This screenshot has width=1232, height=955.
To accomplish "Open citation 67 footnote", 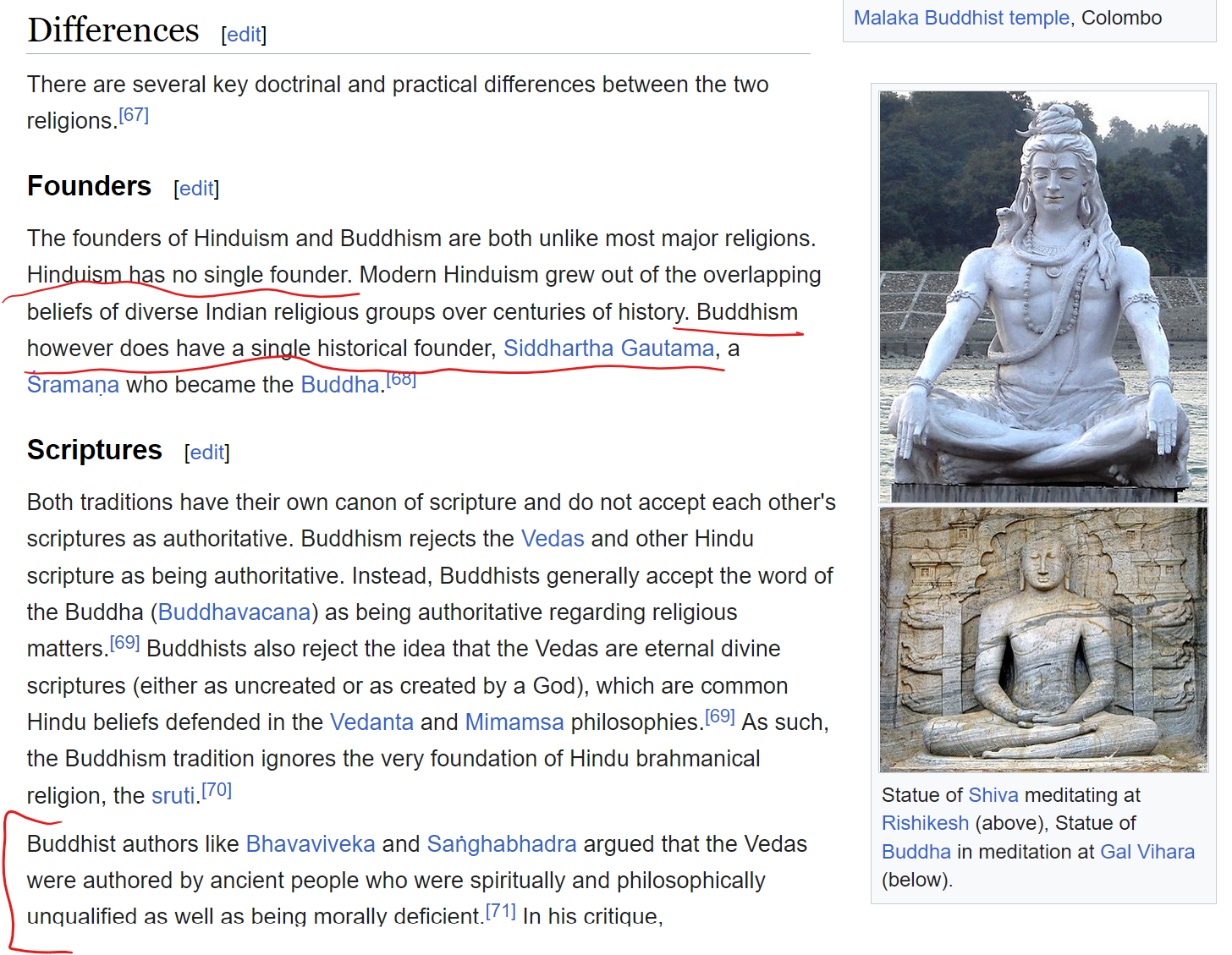I will (x=134, y=115).
